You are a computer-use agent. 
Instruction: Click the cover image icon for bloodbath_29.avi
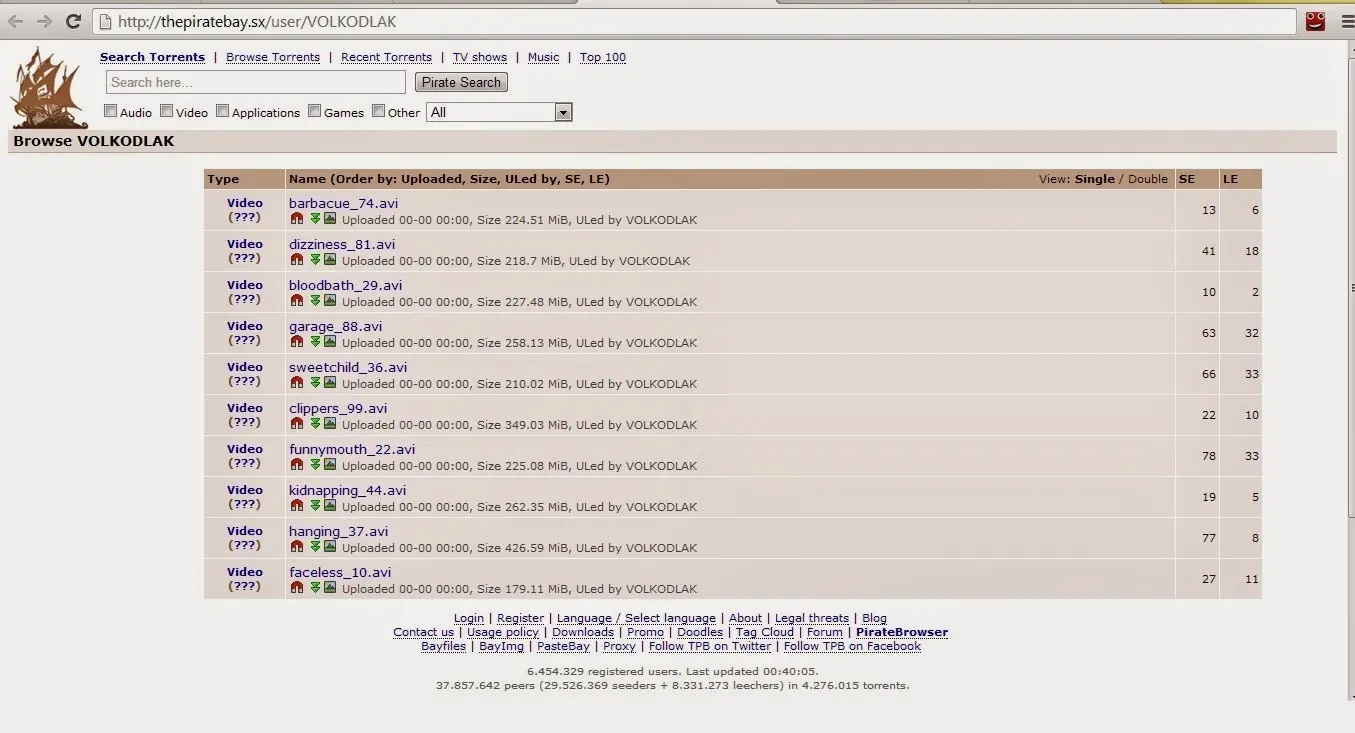tap(330, 300)
